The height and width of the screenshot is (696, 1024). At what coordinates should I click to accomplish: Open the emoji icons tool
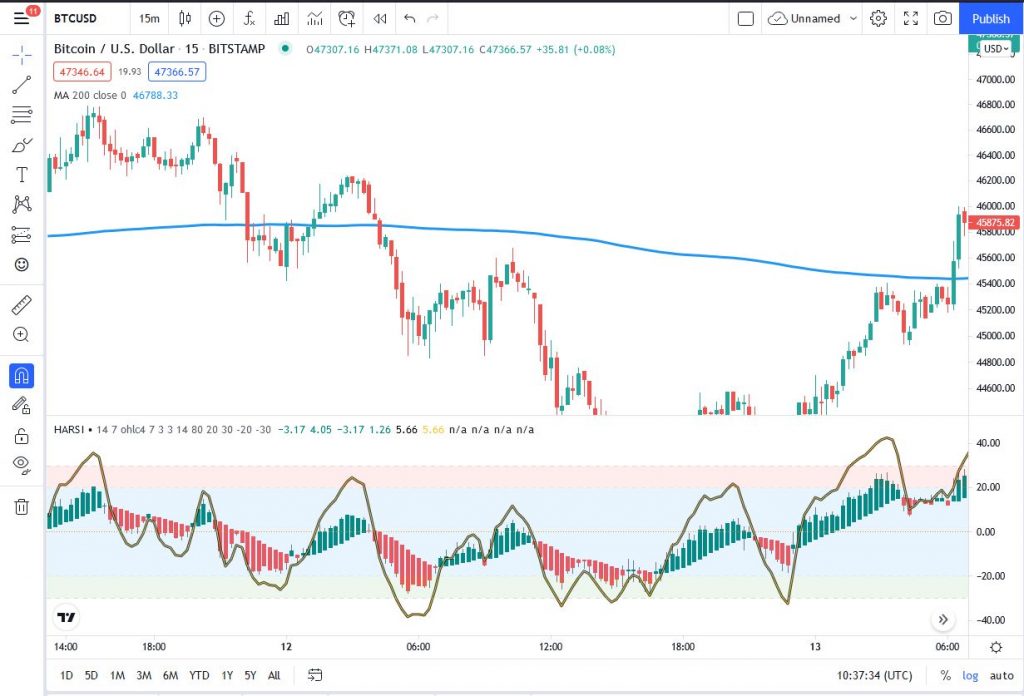tap(21, 265)
